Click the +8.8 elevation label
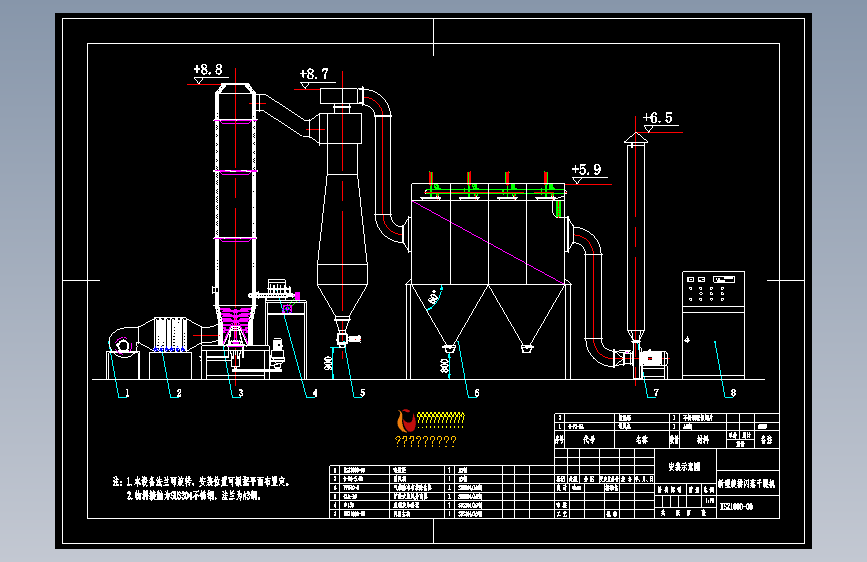Screen dimensions: 867x562 point(208,70)
